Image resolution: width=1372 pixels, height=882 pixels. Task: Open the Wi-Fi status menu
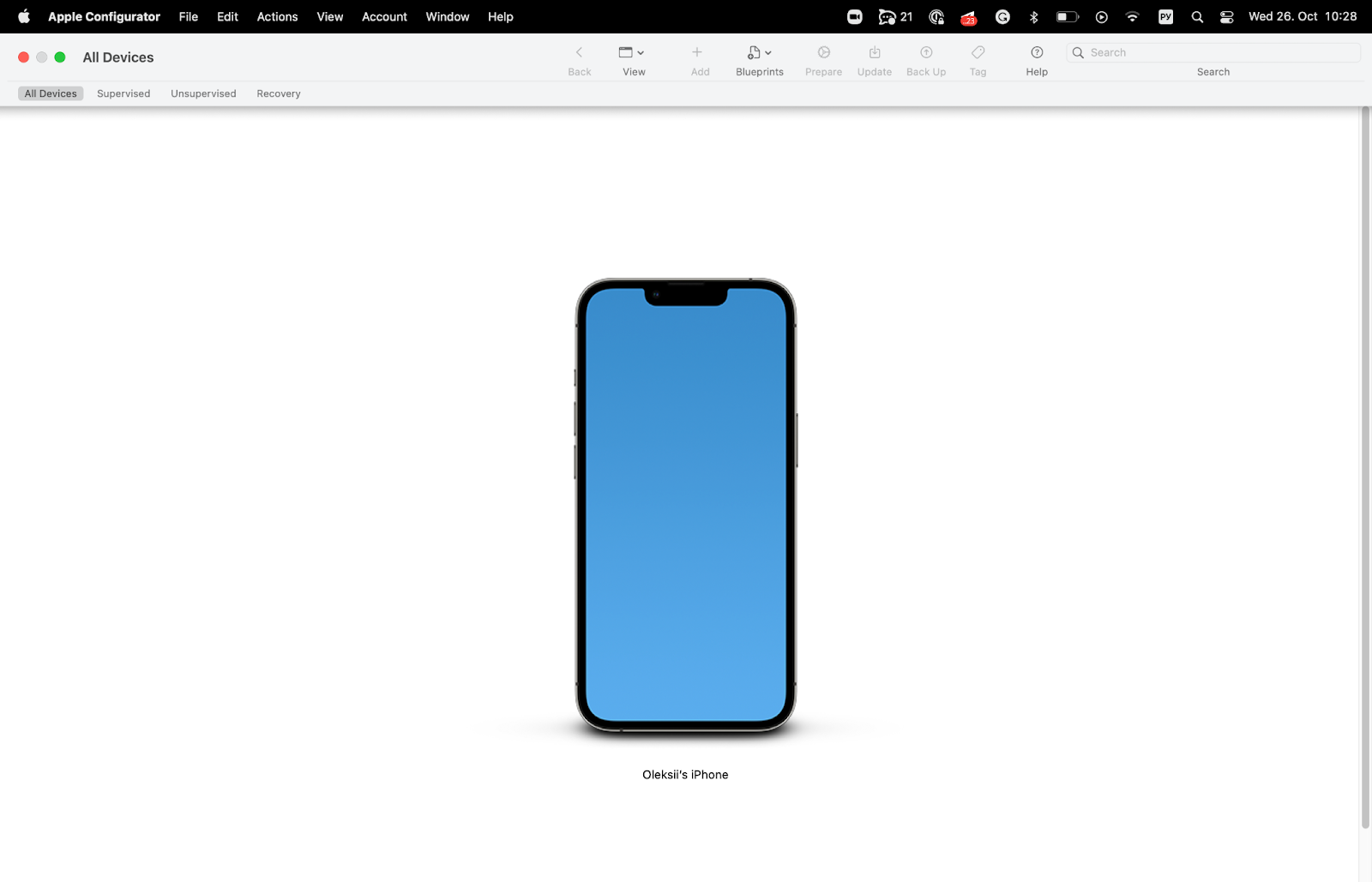[x=1133, y=16]
